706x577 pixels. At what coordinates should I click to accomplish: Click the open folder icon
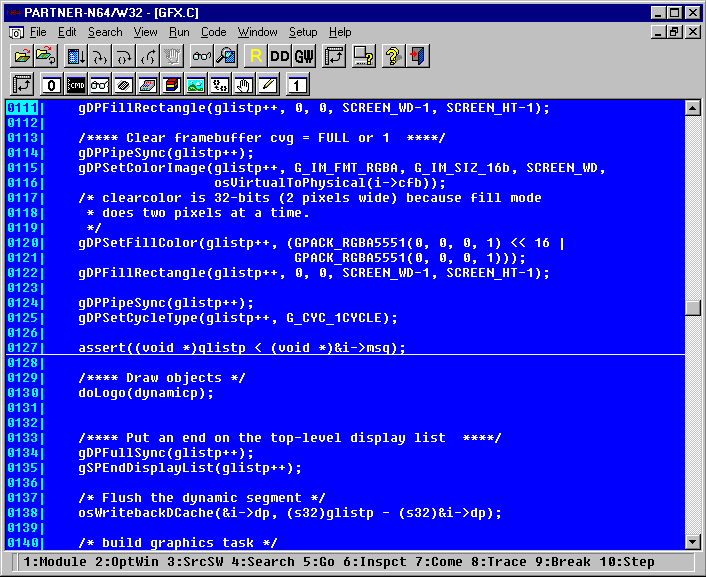21,56
